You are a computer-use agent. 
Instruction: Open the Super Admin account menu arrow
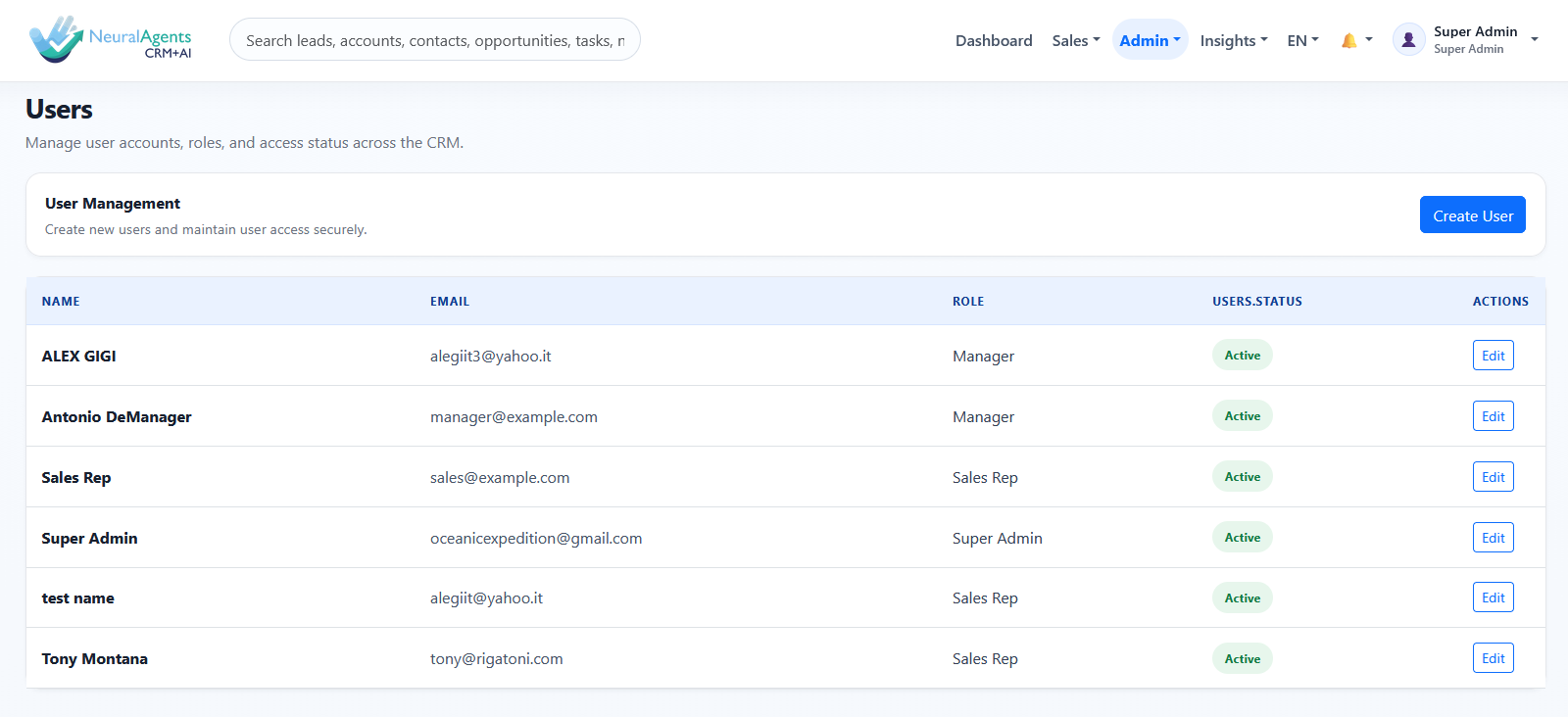(x=1535, y=40)
